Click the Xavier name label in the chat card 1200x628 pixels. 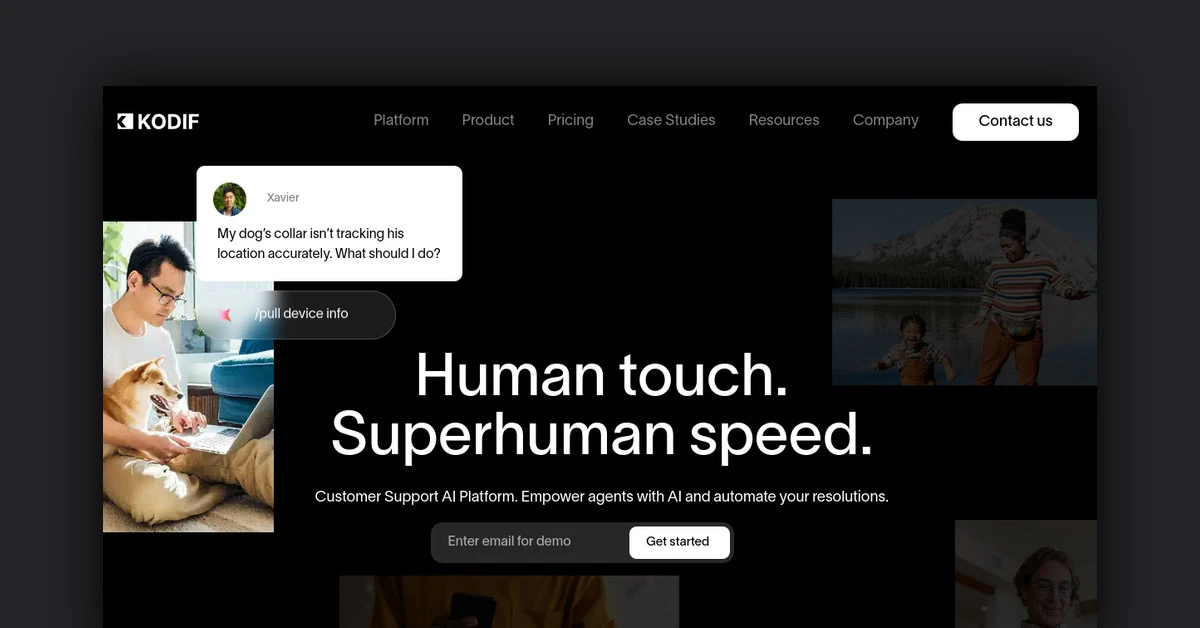[283, 198]
